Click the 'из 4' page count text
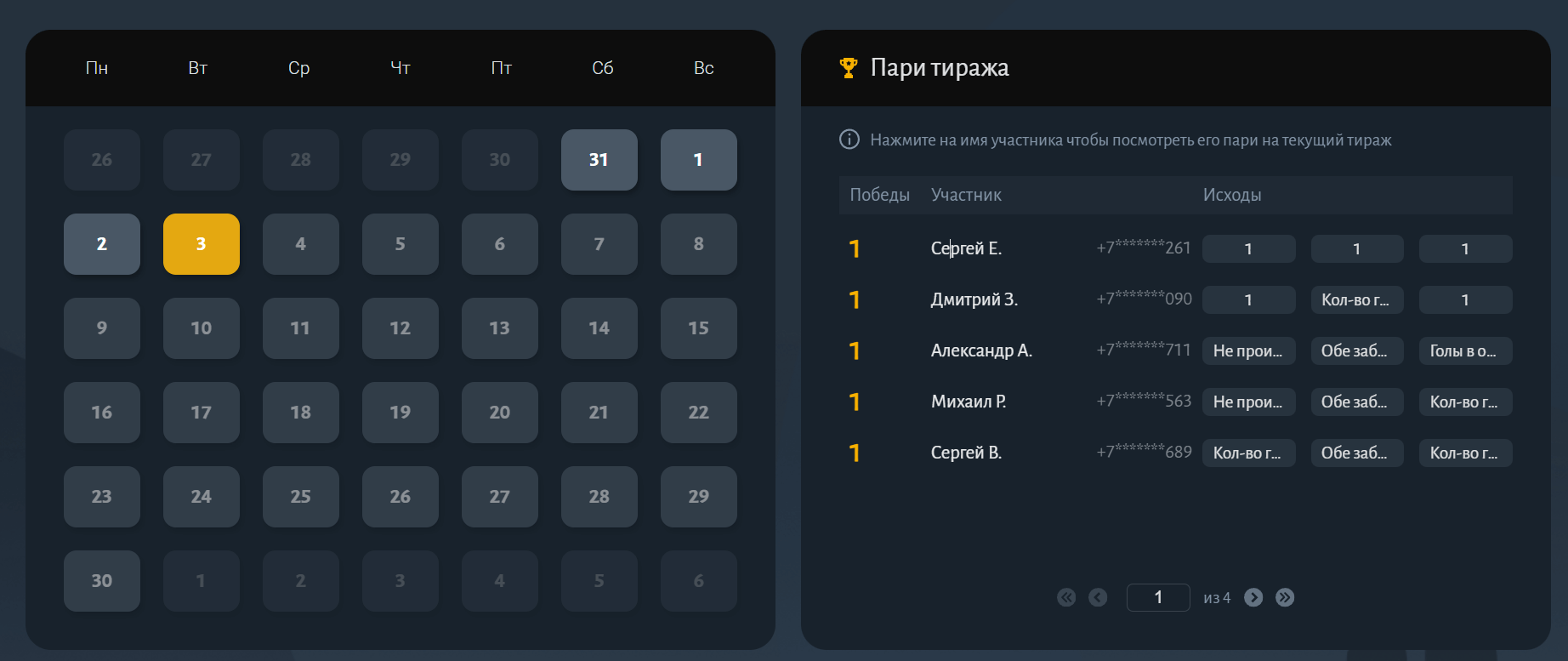The image size is (1568, 661). pyautogui.click(x=1217, y=598)
